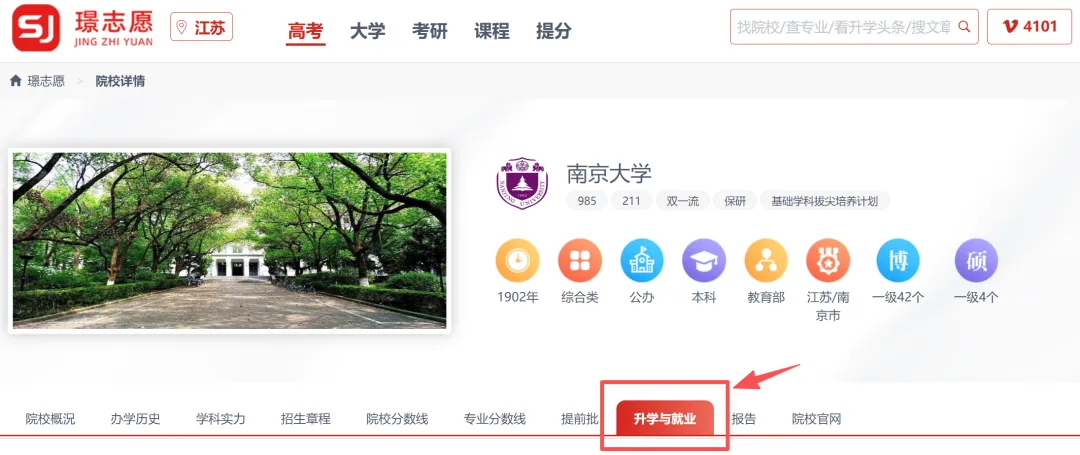1080x455 pixels.
Task: Click the 院校详情 breadcrumb text
Action: point(120,81)
